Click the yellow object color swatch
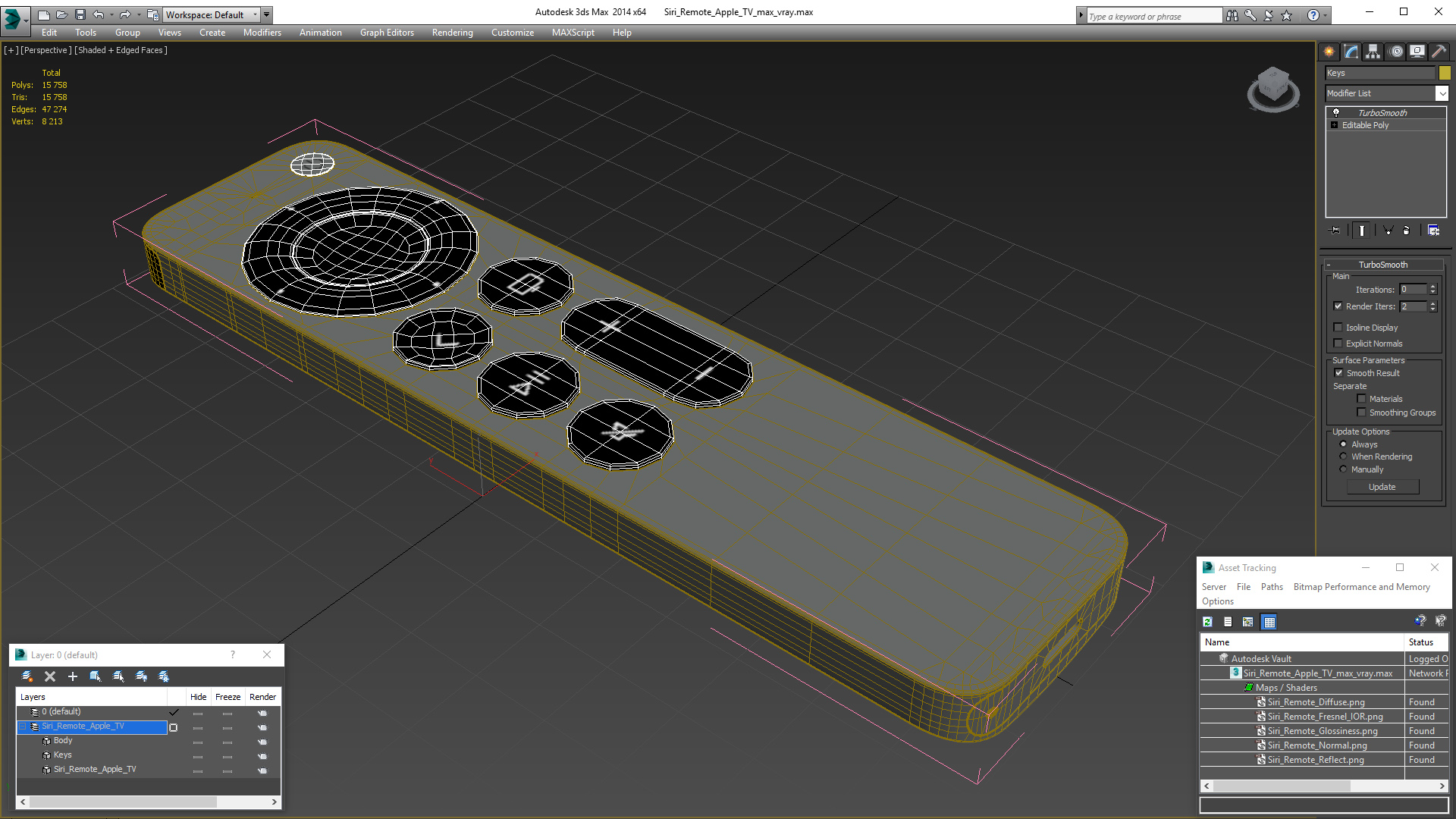This screenshot has width=1456, height=819. (1445, 73)
